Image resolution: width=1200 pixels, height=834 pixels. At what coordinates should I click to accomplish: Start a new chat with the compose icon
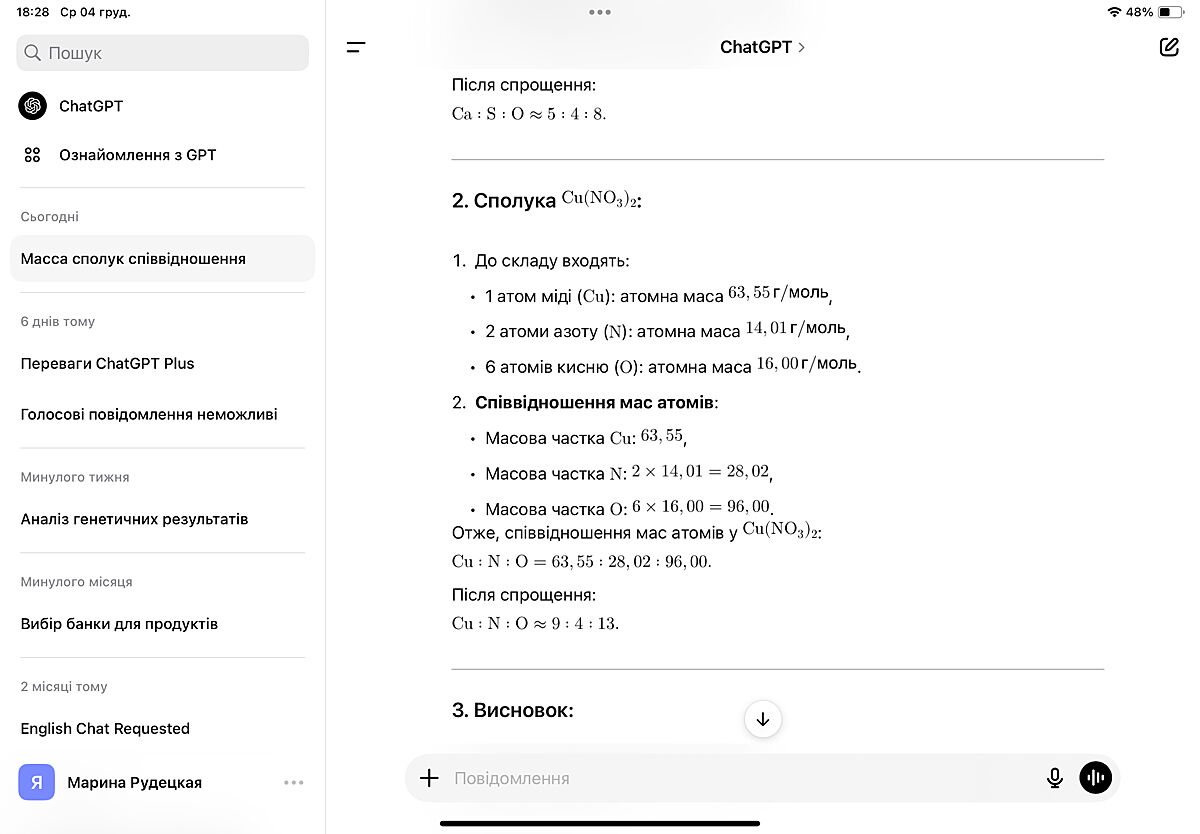pyautogui.click(x=1168, y=47)
